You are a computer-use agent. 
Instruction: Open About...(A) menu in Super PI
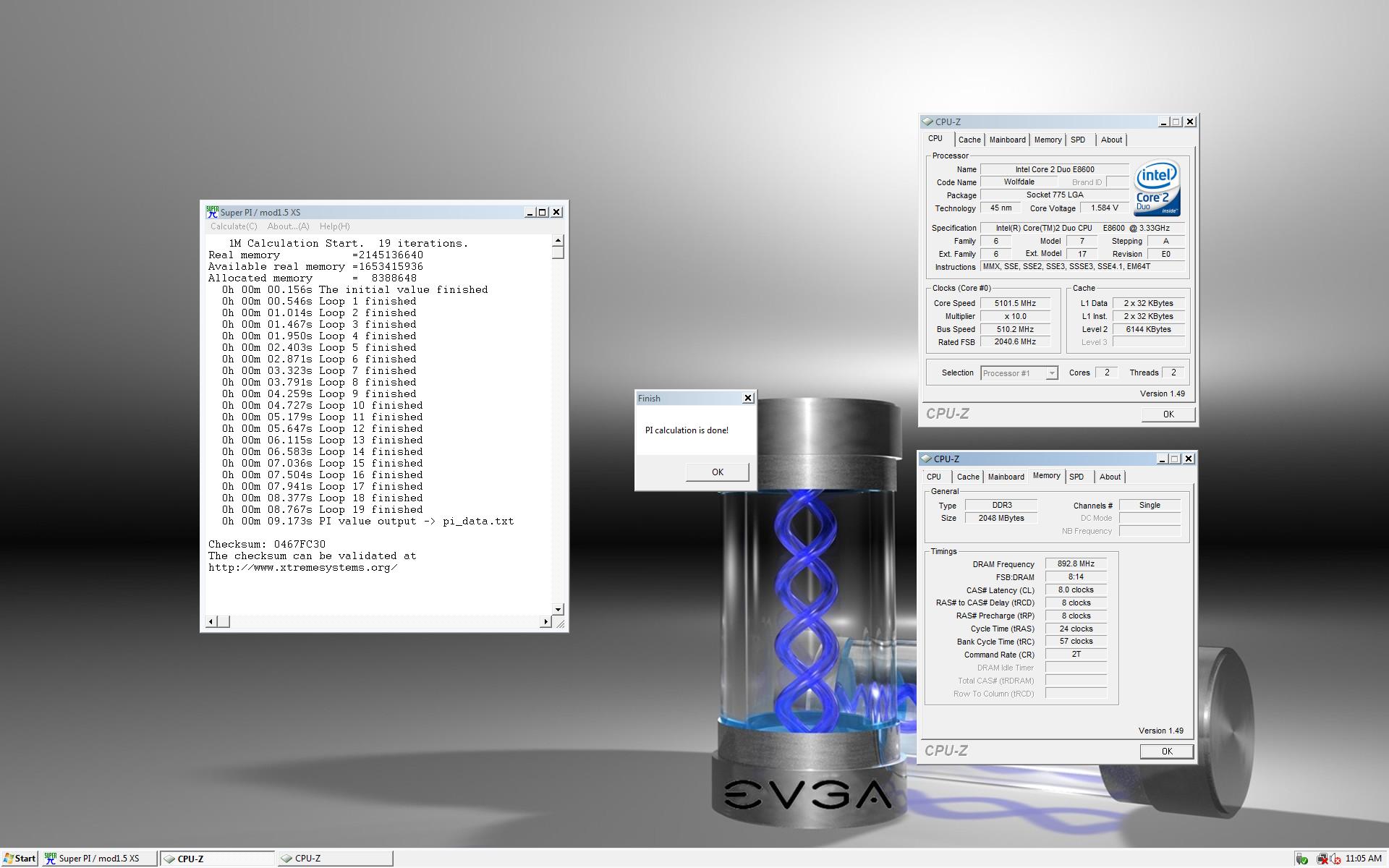pos(288,226)
